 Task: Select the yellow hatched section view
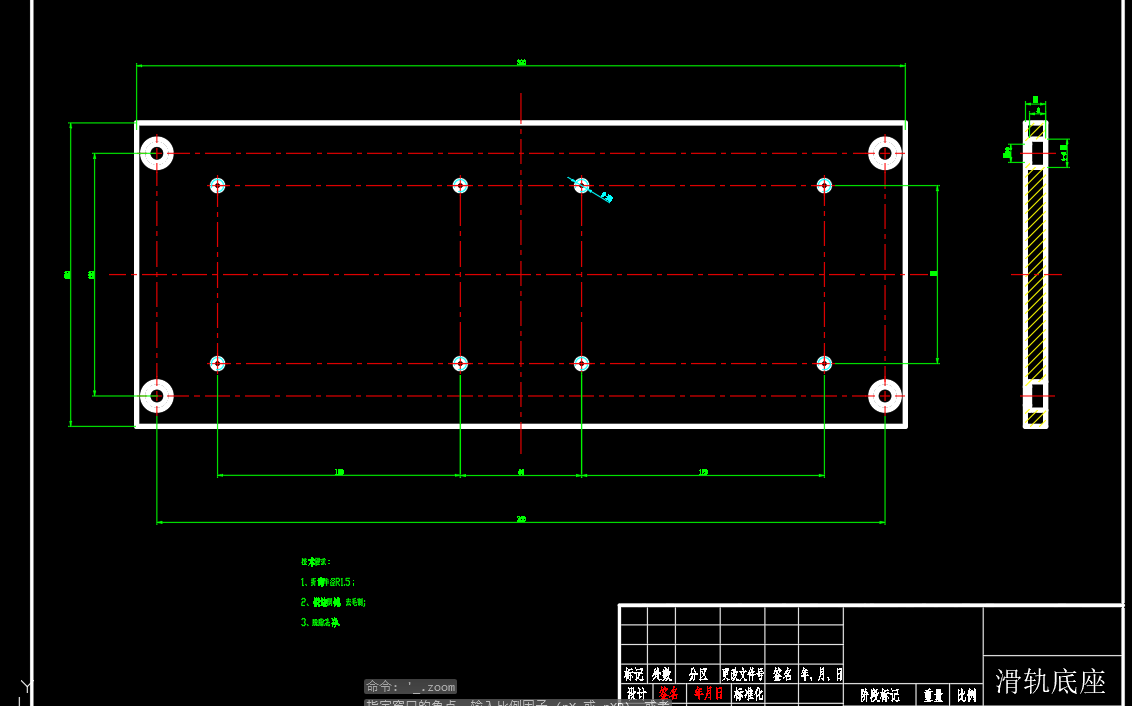(x=1036, y=274)
